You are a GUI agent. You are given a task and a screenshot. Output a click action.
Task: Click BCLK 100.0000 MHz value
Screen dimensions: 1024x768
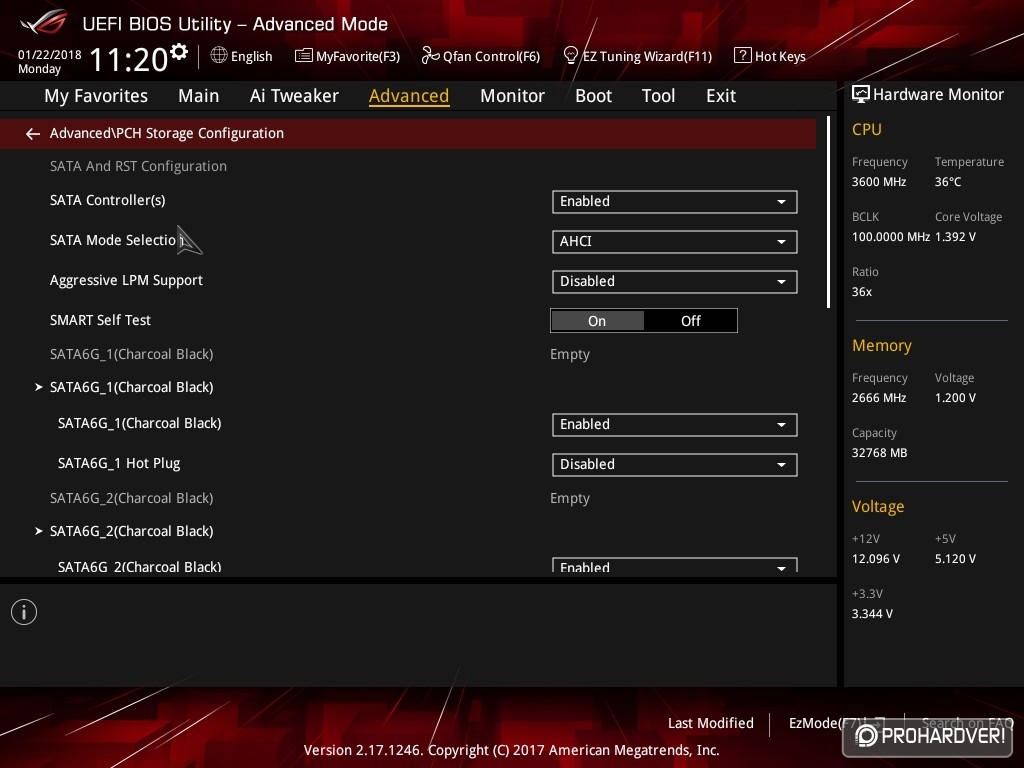(891, 236)
